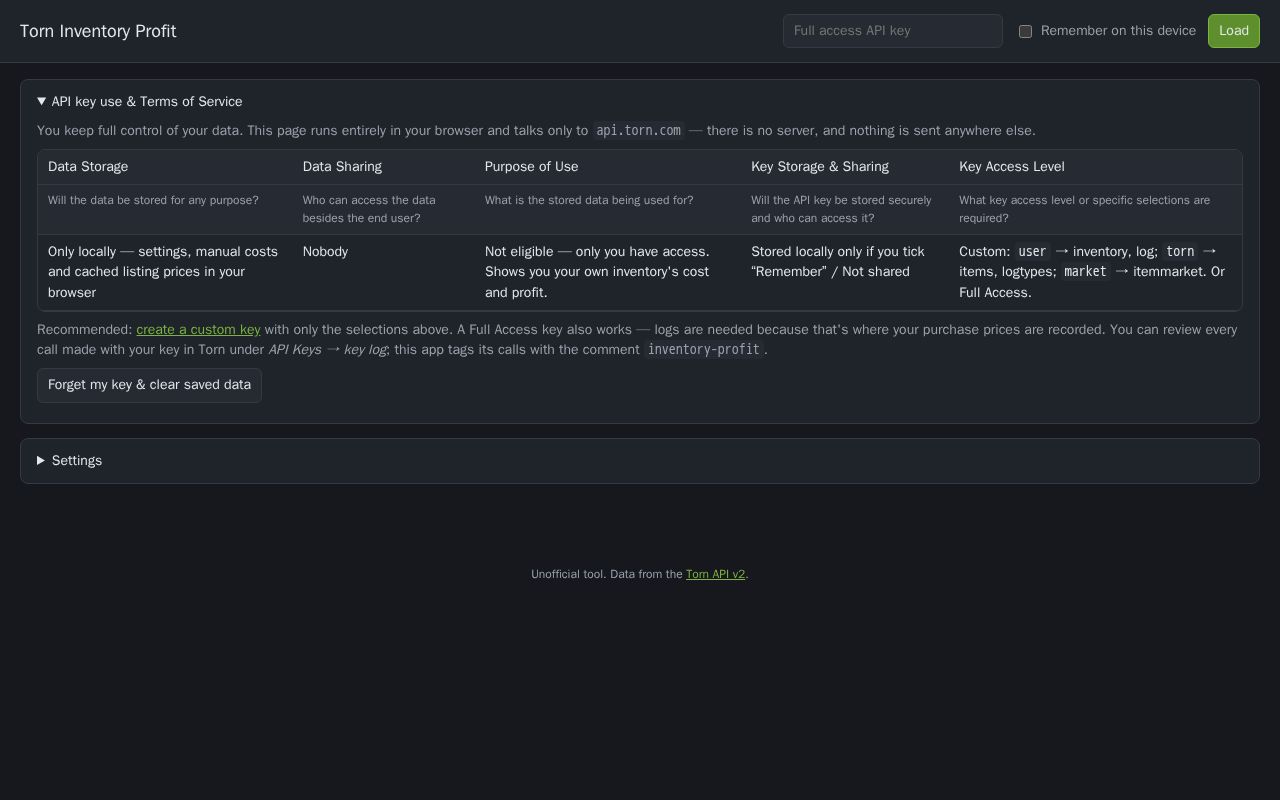Focus the Full access API key field
The width and height of the screenshot is (1280, 800).
892,31
